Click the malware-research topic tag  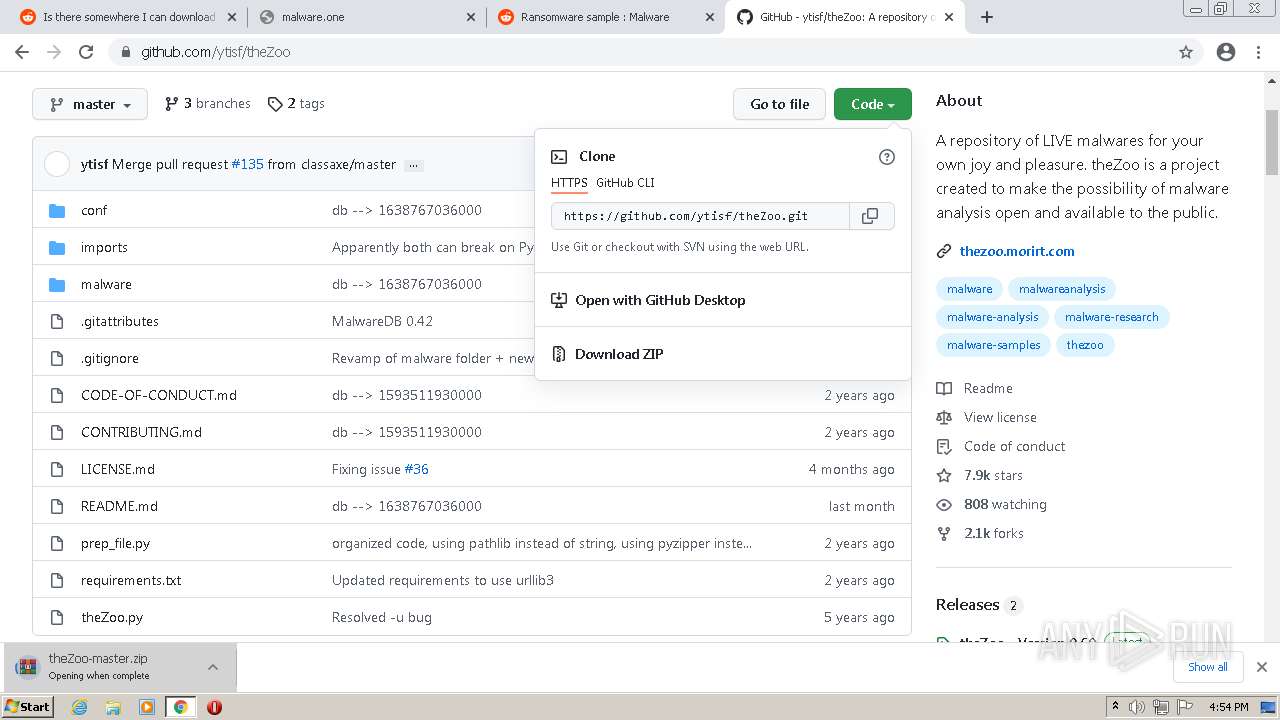[x=1111, y=317]
